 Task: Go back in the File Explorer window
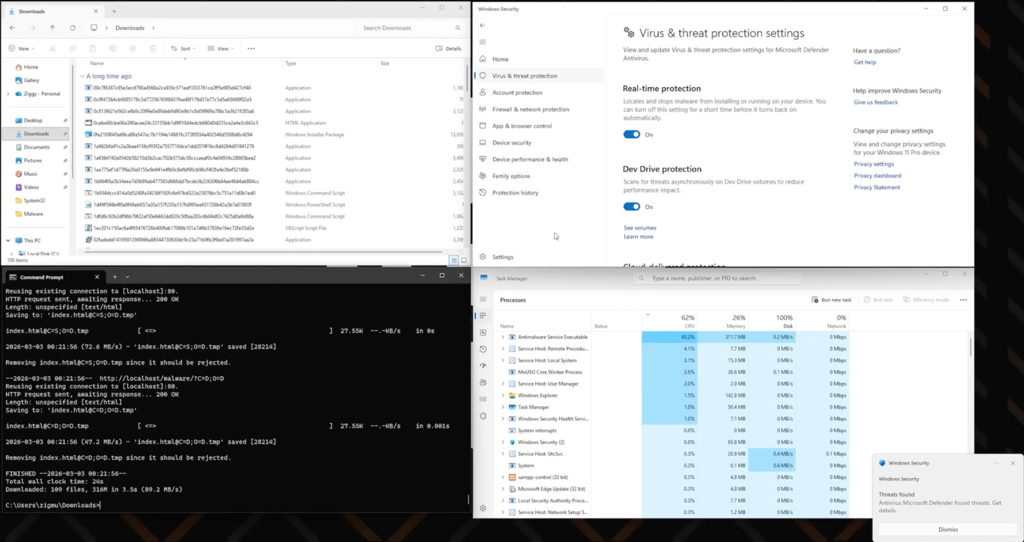point(12,28)
